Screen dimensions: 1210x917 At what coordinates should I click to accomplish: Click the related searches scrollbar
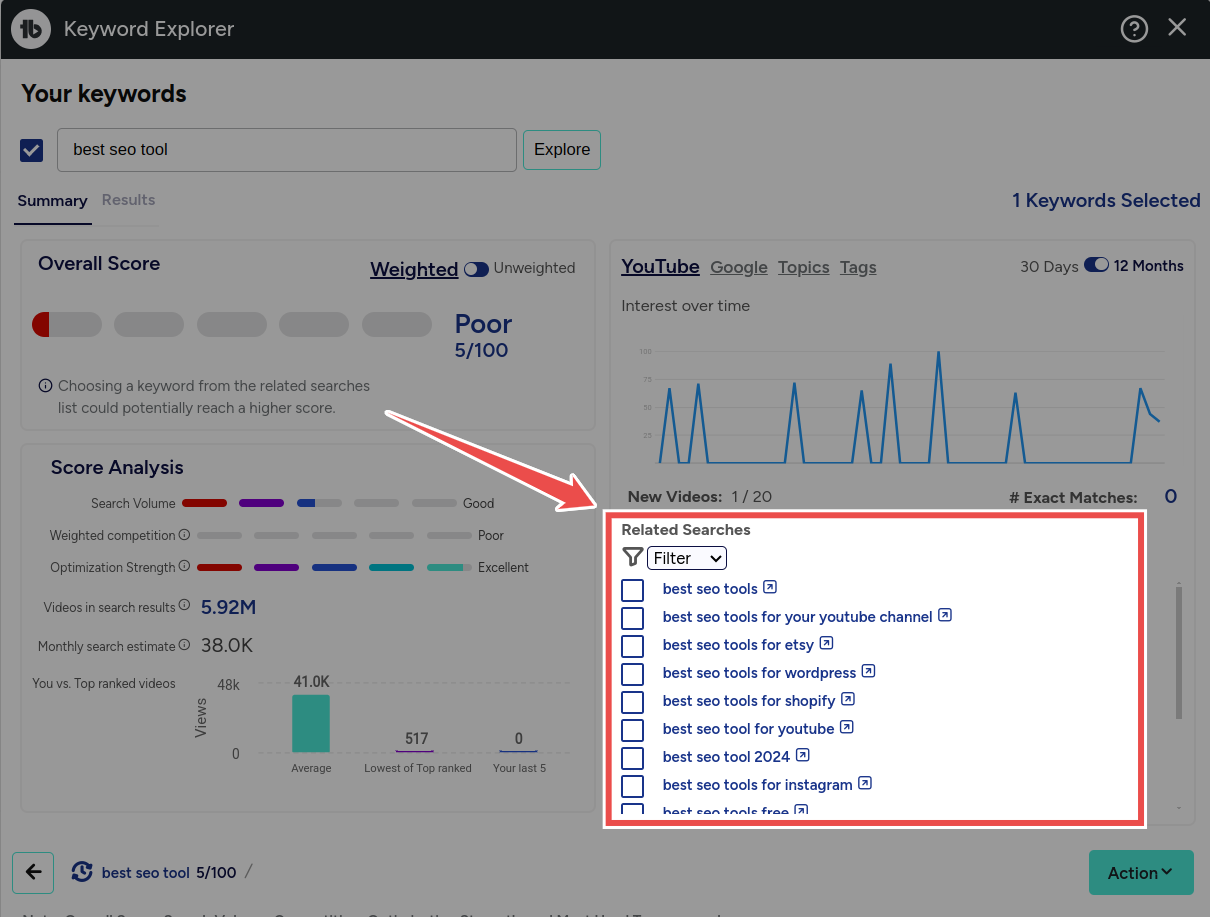tap(1179, 652)
